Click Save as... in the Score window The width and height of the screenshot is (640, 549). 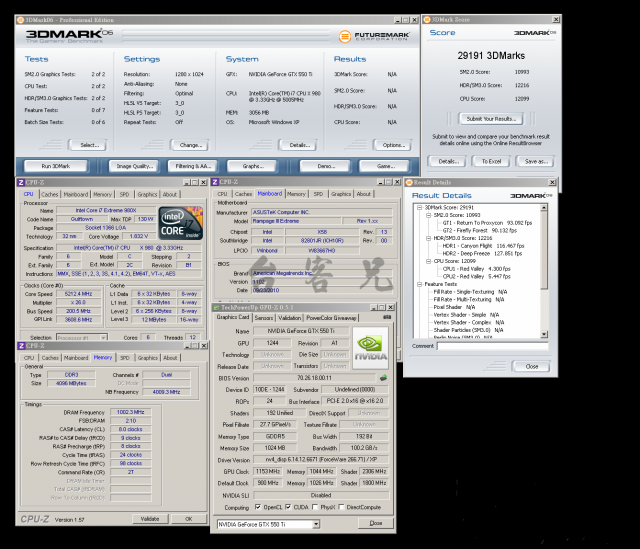(x=535, y=161)
